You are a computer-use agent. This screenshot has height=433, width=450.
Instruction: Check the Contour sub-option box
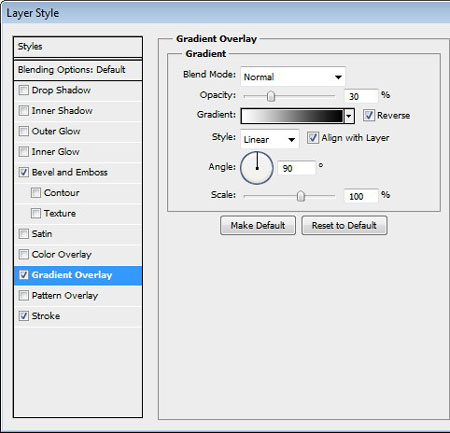pos(36,193)
